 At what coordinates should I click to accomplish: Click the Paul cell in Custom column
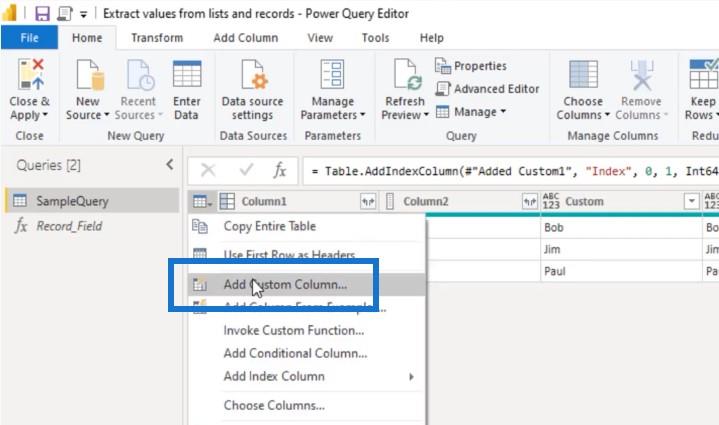tap(621, 271)
